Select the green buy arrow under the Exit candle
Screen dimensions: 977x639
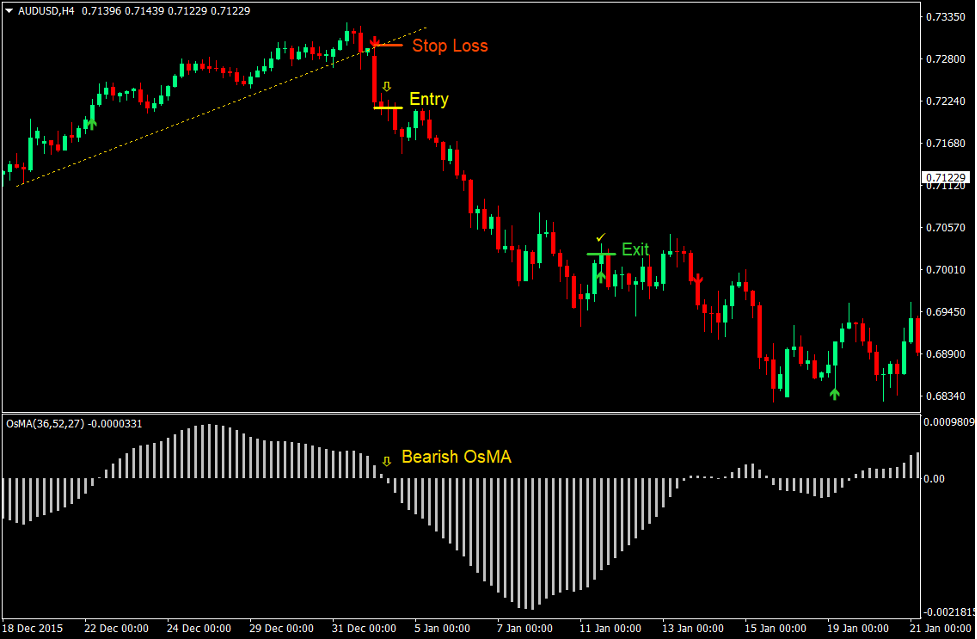tap(601, 276)
